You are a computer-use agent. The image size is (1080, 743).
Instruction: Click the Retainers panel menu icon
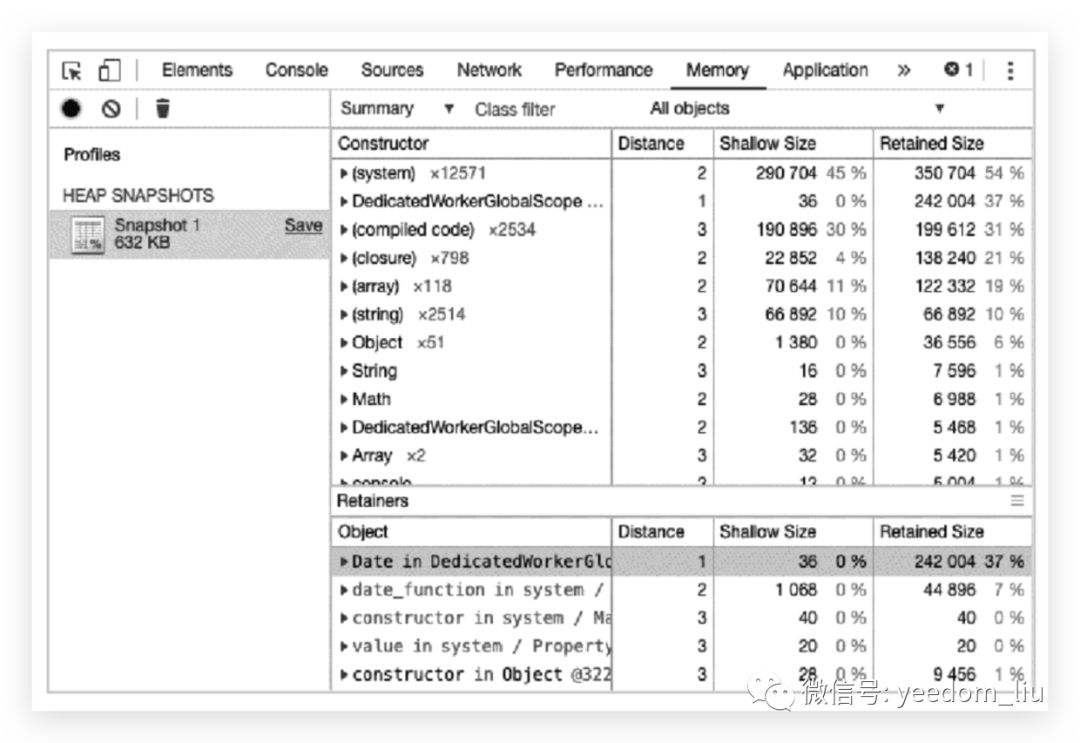1016,501
